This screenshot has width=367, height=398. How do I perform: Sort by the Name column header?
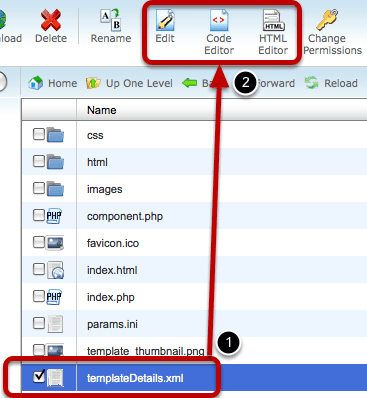tap(102, 110)
